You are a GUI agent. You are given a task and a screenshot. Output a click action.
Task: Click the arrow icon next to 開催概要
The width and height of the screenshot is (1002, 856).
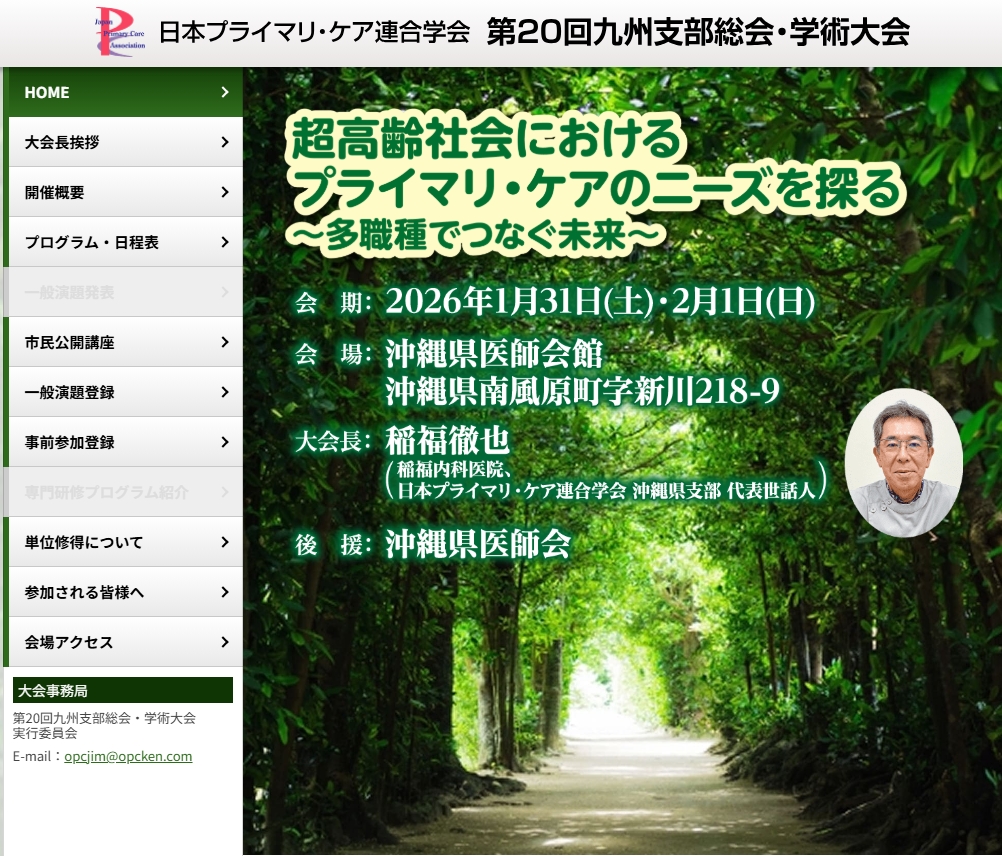coord(225,192)
